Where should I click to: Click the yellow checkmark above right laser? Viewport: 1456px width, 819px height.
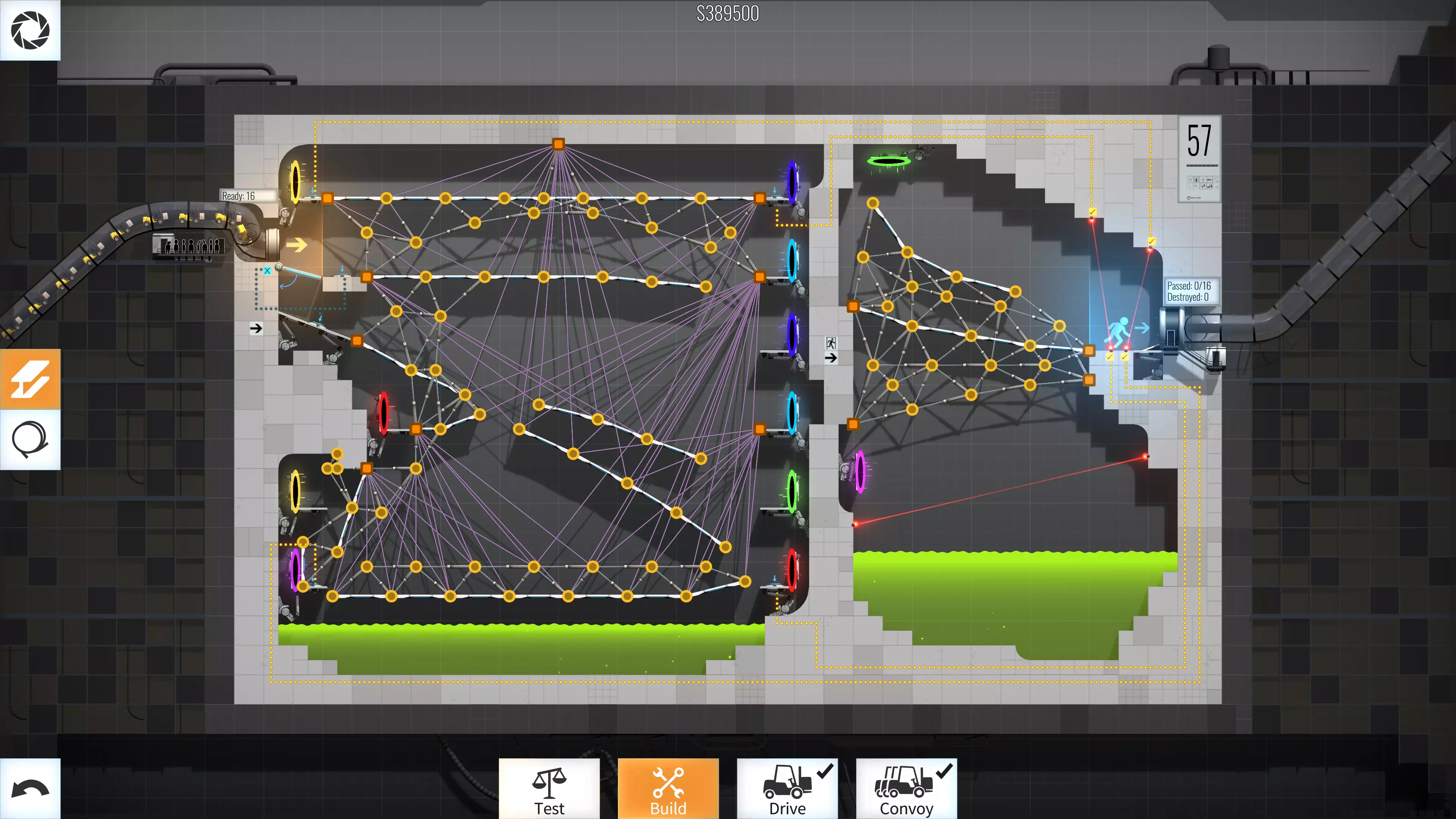tap(1152, 242)
